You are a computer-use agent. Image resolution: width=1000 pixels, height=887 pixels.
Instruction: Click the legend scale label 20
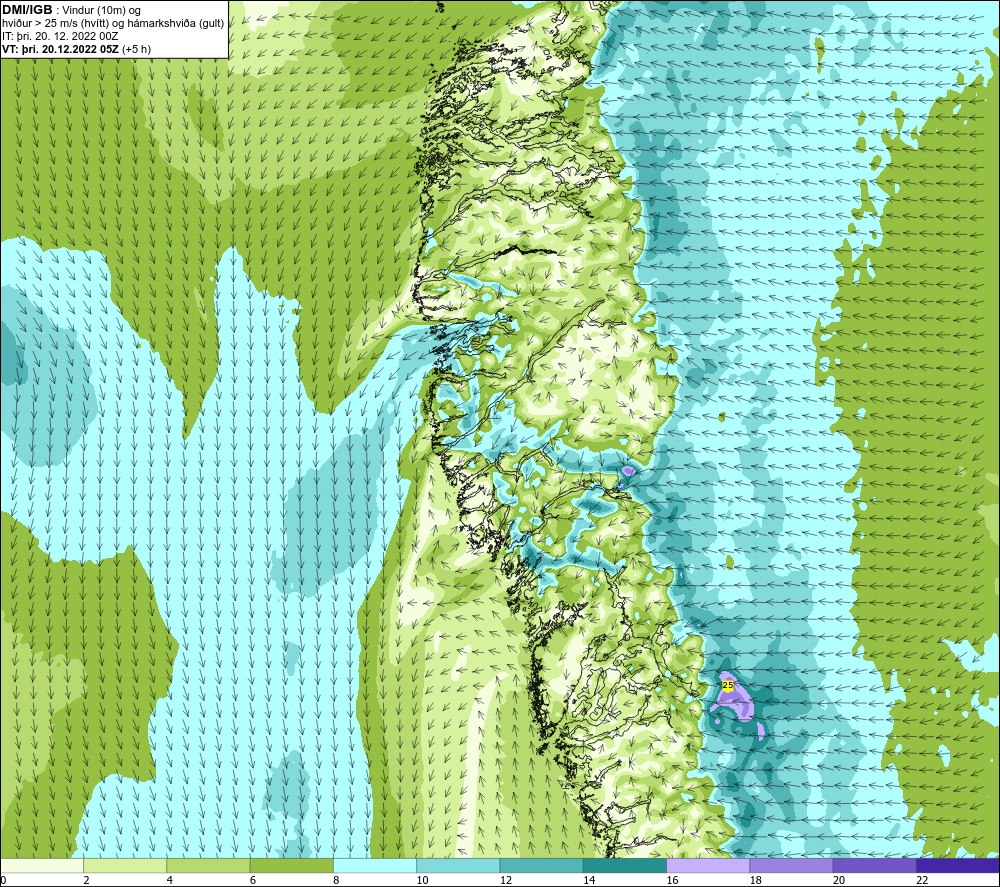pos(839,881)
